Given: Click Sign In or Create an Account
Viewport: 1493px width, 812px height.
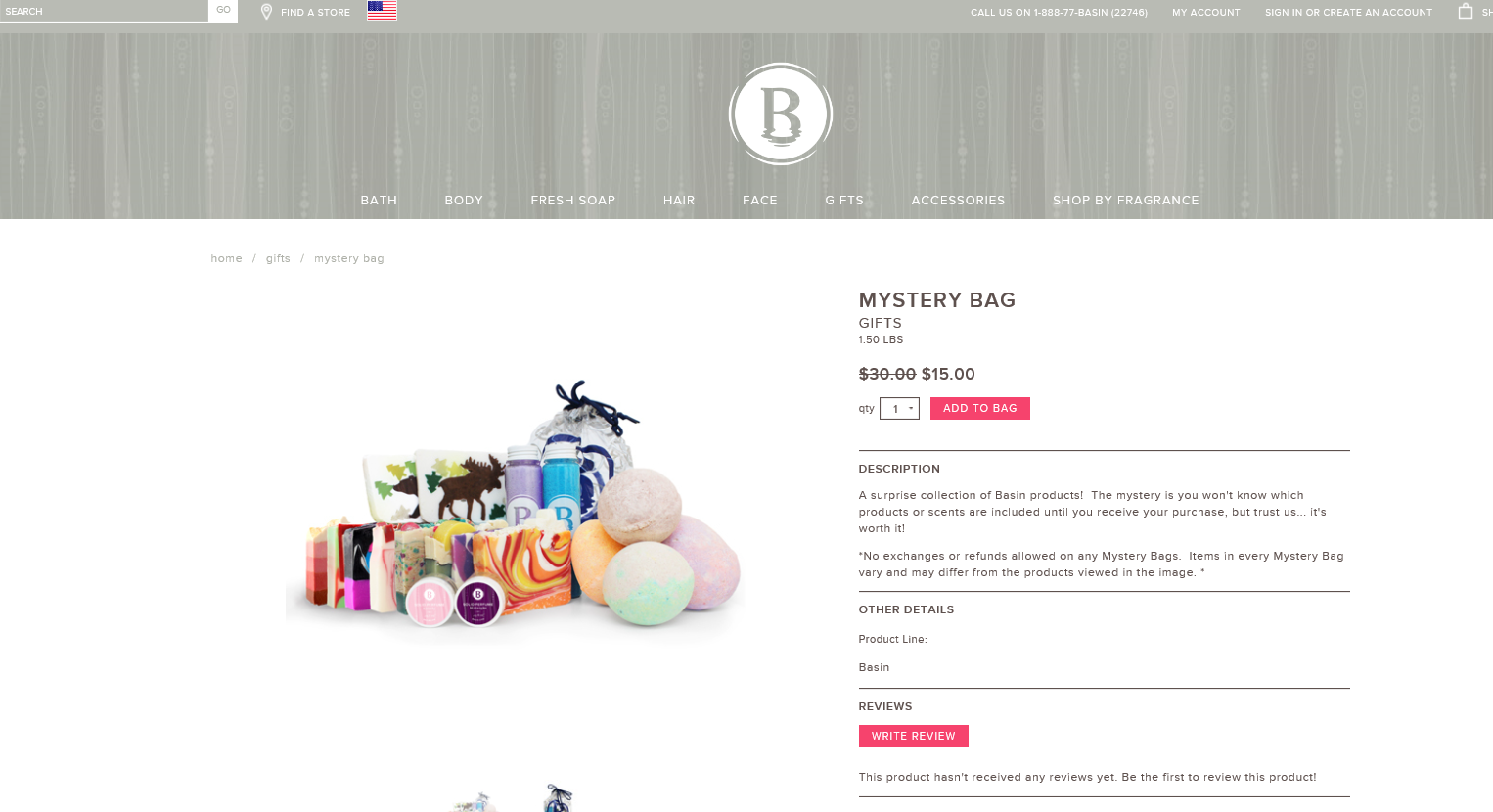Looking at the screenshot, I should 1348,13.
